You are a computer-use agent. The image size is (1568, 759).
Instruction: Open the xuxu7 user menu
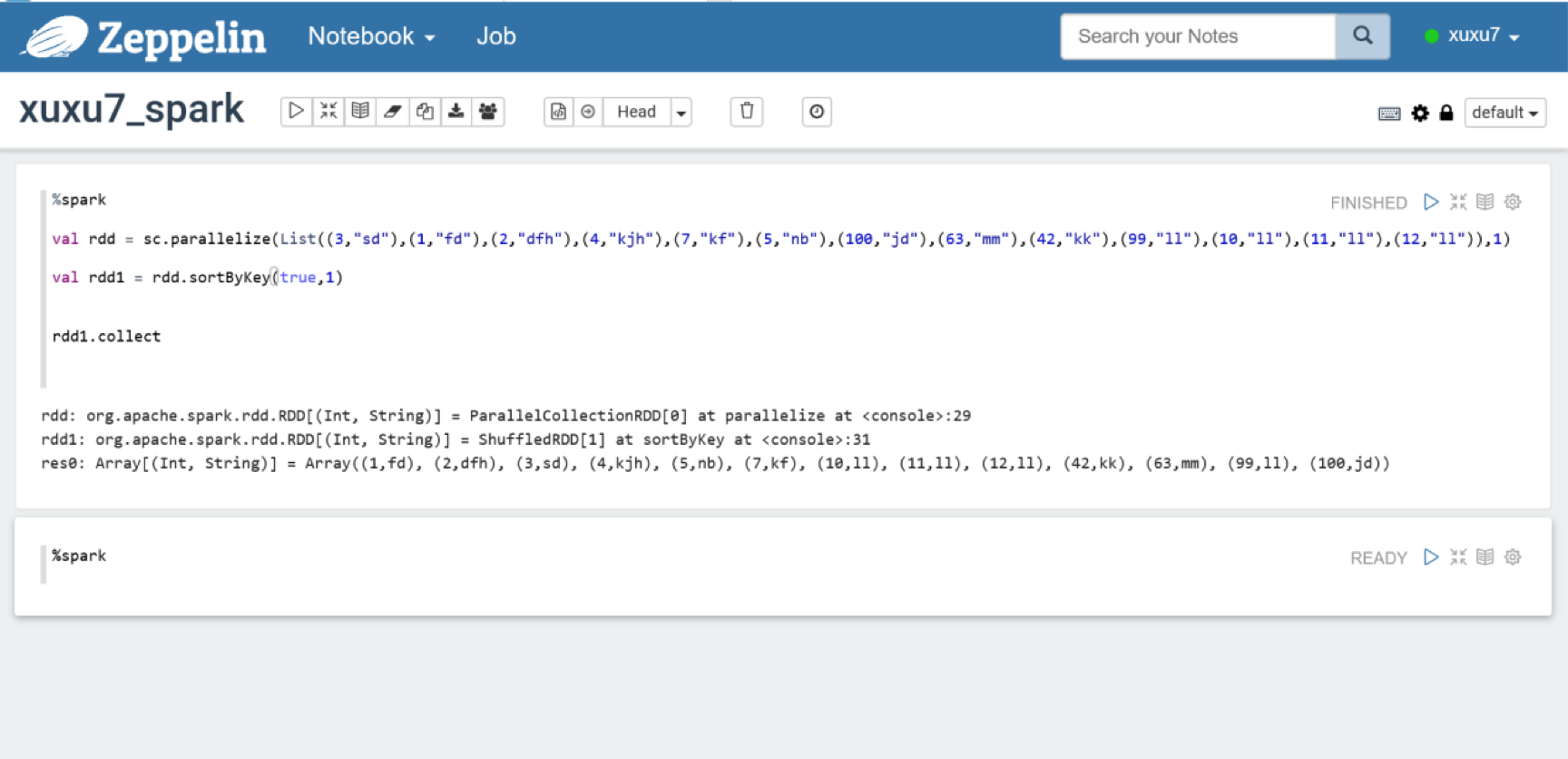pos(1473,36)
